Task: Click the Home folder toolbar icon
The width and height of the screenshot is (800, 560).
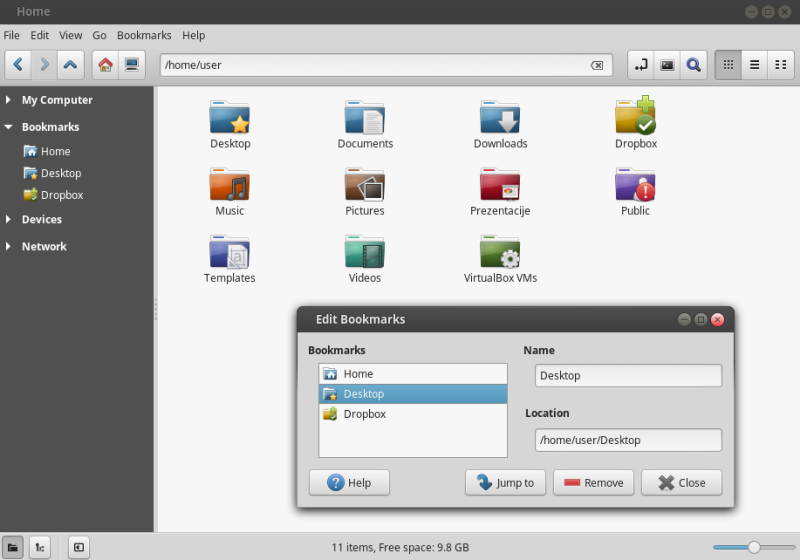Action: coord(105,65)
